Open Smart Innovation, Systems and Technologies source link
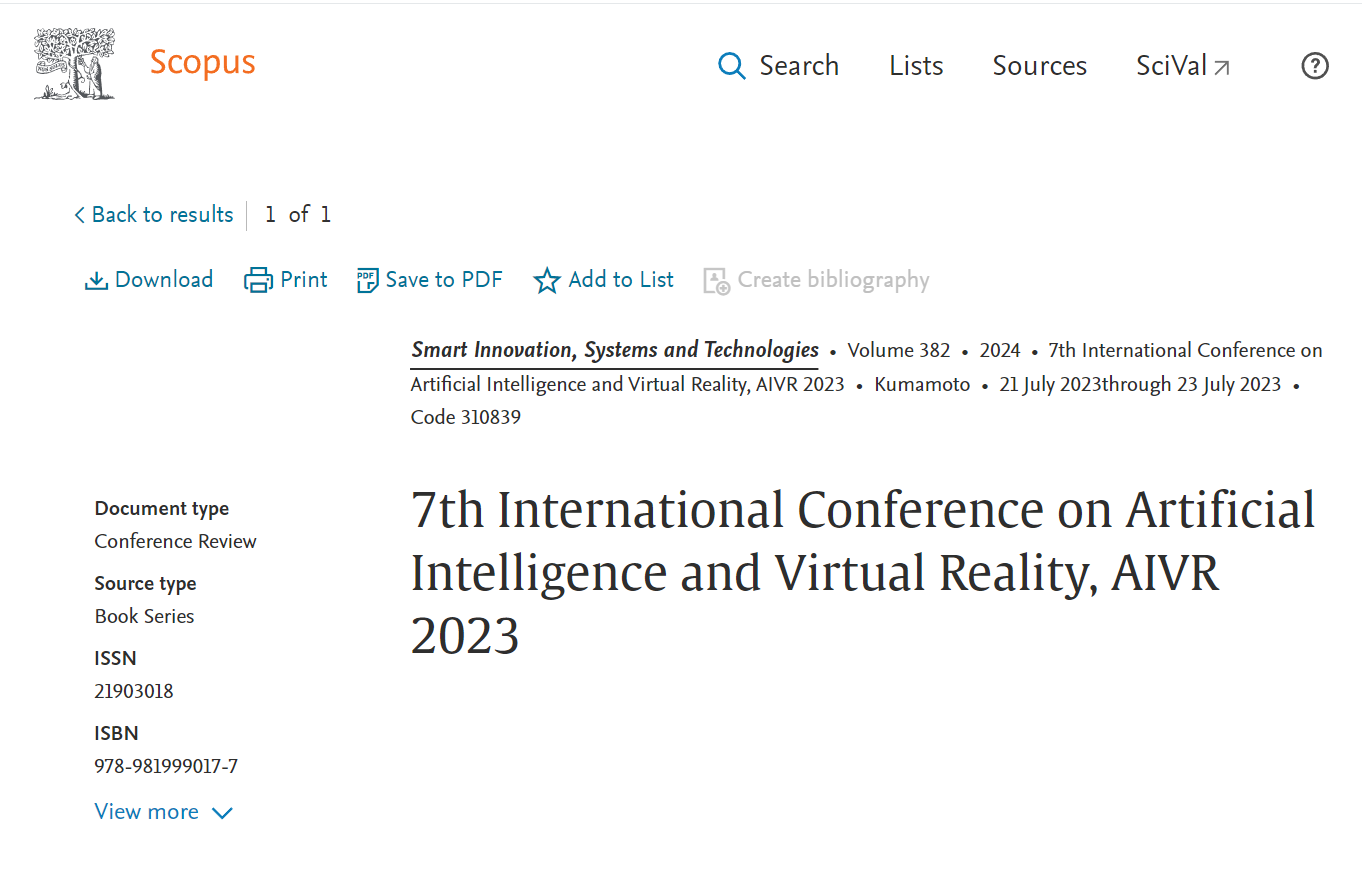 pyautogui.click(x=615, y=351)
